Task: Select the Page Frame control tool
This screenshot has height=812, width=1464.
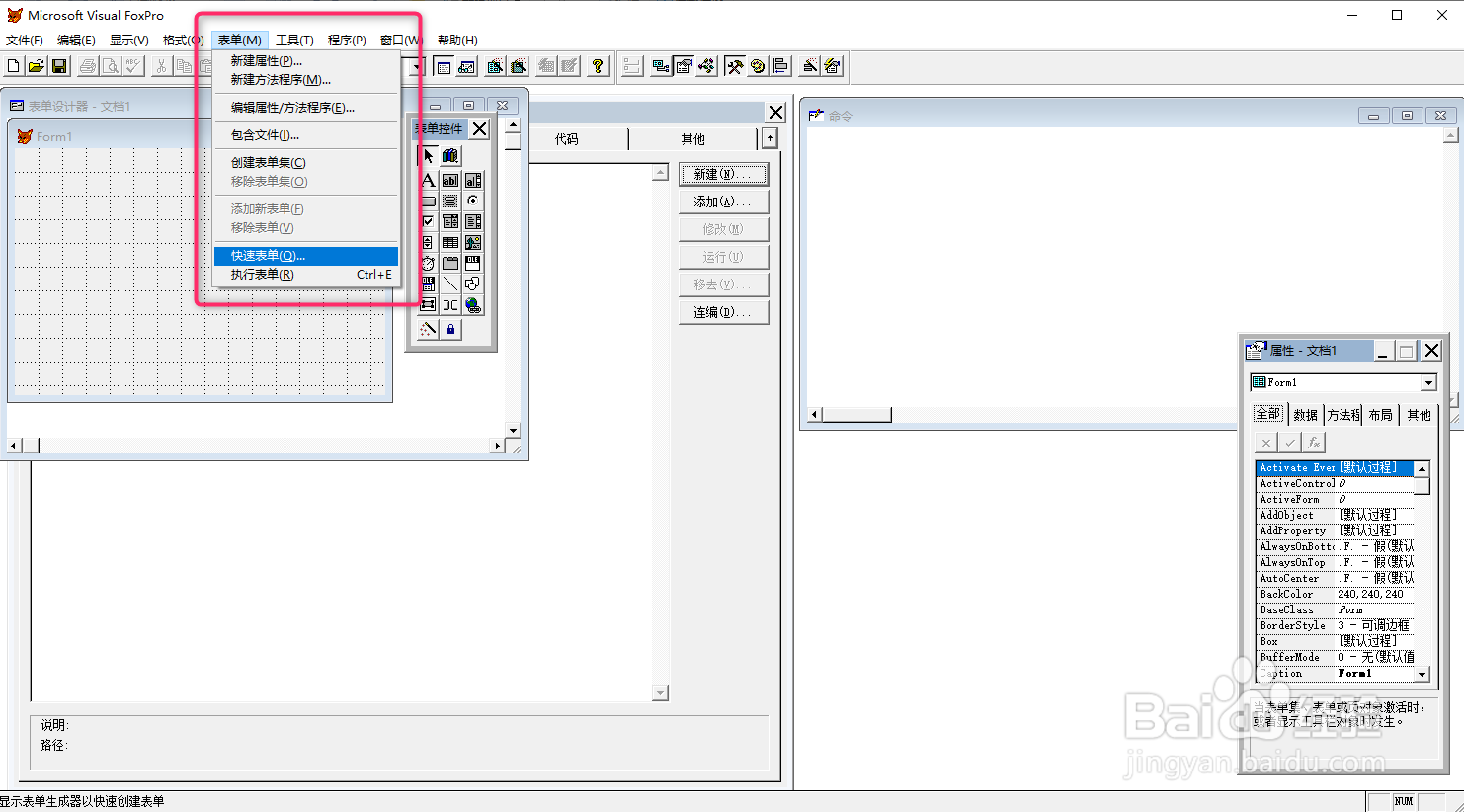Action: coord(450,263)
